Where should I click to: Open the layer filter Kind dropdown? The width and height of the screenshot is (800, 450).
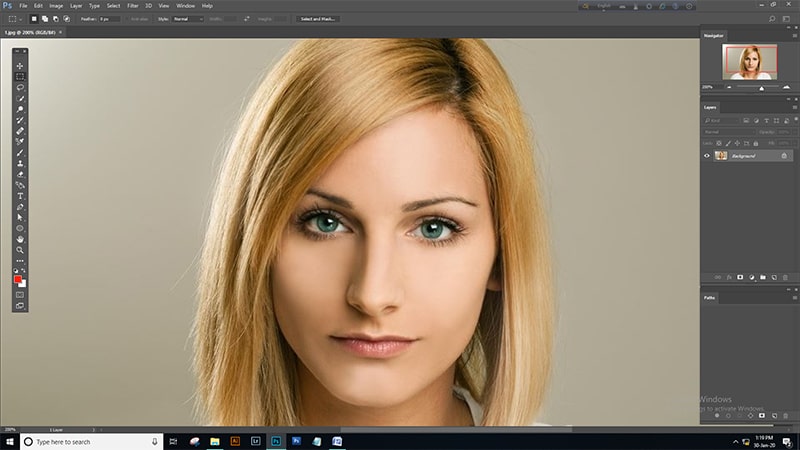pos(721,120)
